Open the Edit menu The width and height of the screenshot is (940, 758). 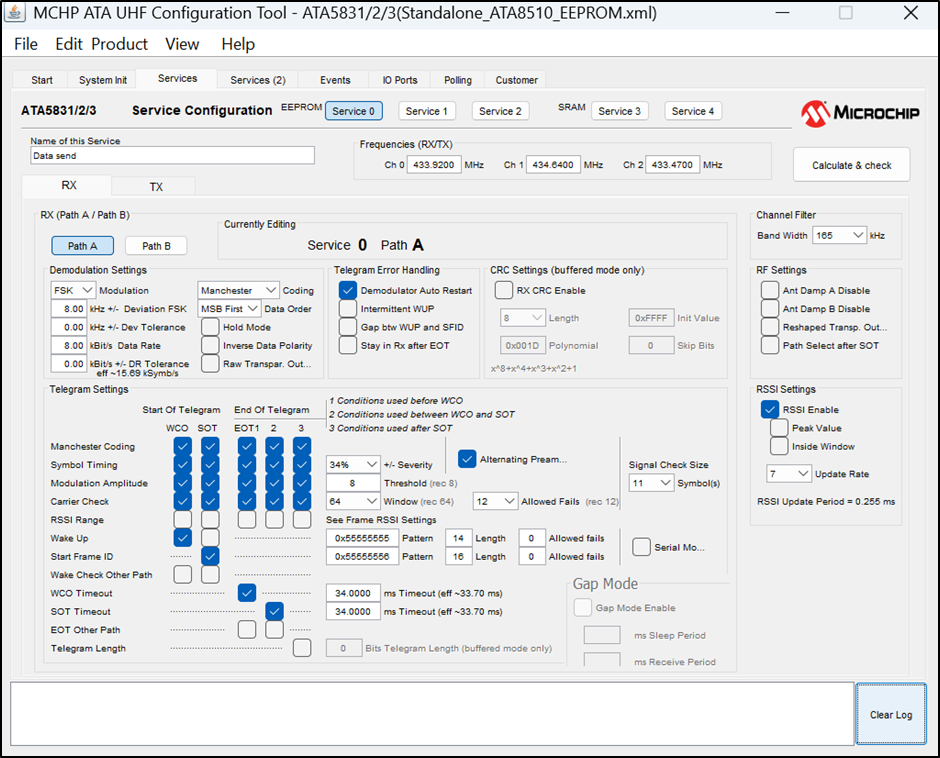[x=69, y=44]
